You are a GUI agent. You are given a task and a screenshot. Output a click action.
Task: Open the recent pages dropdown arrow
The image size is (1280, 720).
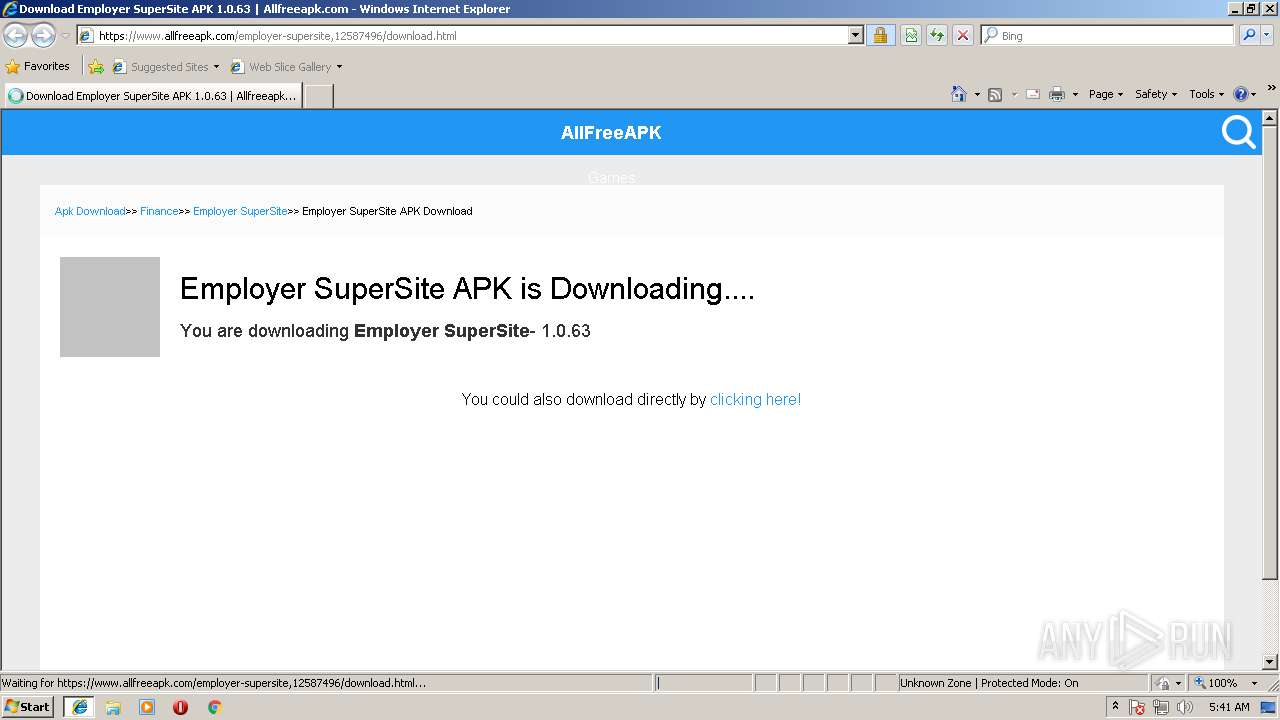(x=66, y=36)
